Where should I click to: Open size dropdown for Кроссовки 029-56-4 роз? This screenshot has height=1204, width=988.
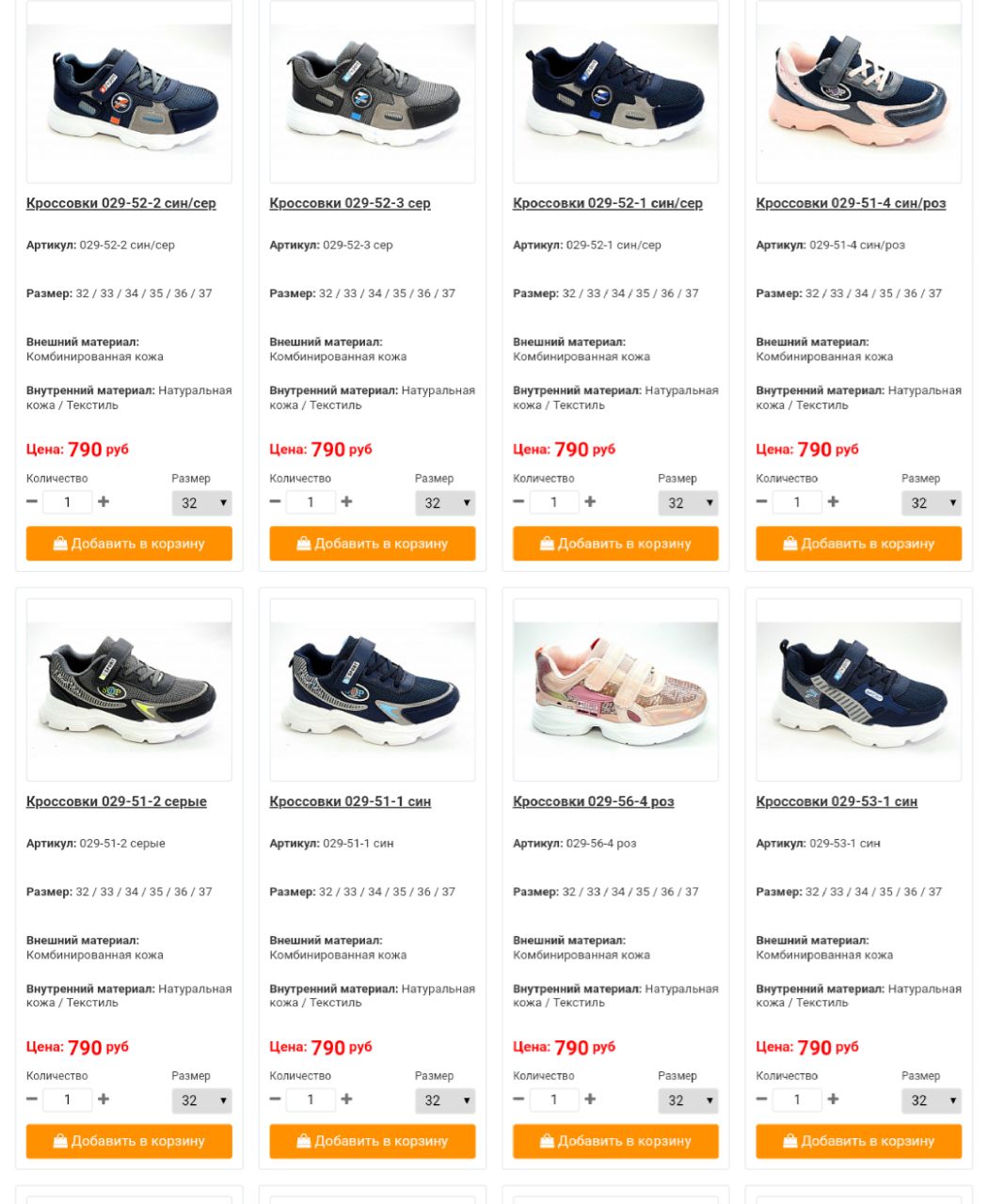click(688, 1101)
